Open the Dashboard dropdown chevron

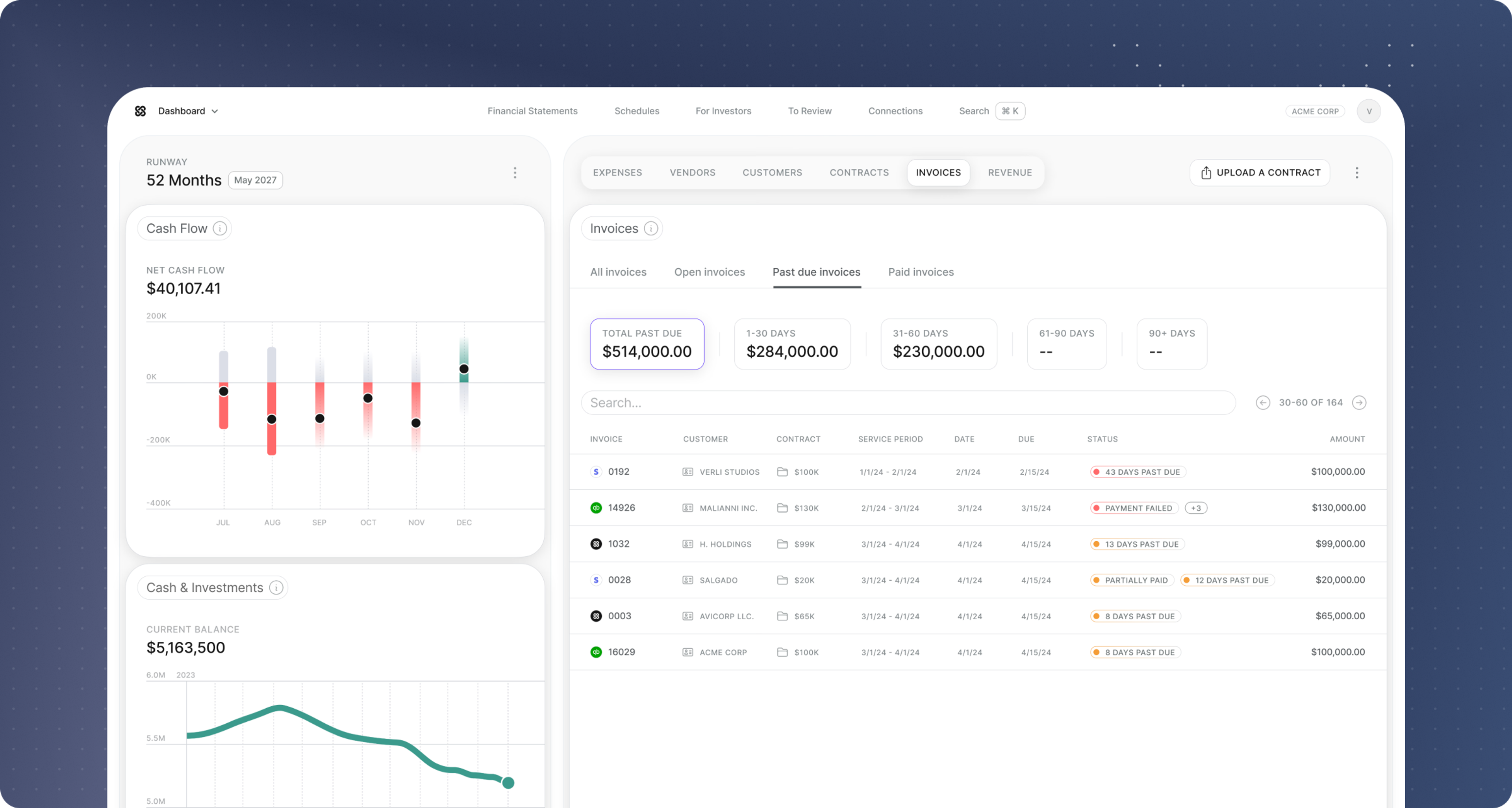tap(215, 111)
